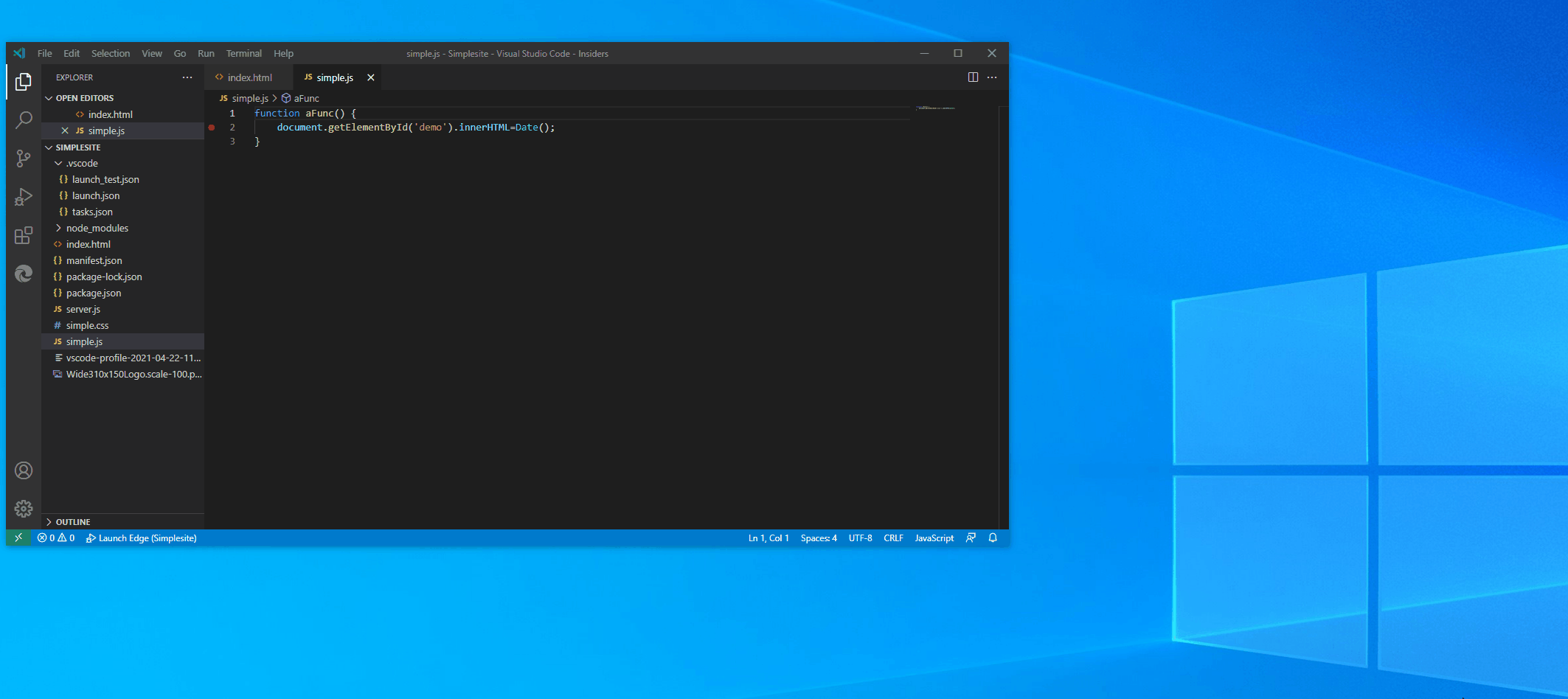This screenshot has height=699, width=1568.
Task: Open the Run and Debug view
Action: pos(24,196)
